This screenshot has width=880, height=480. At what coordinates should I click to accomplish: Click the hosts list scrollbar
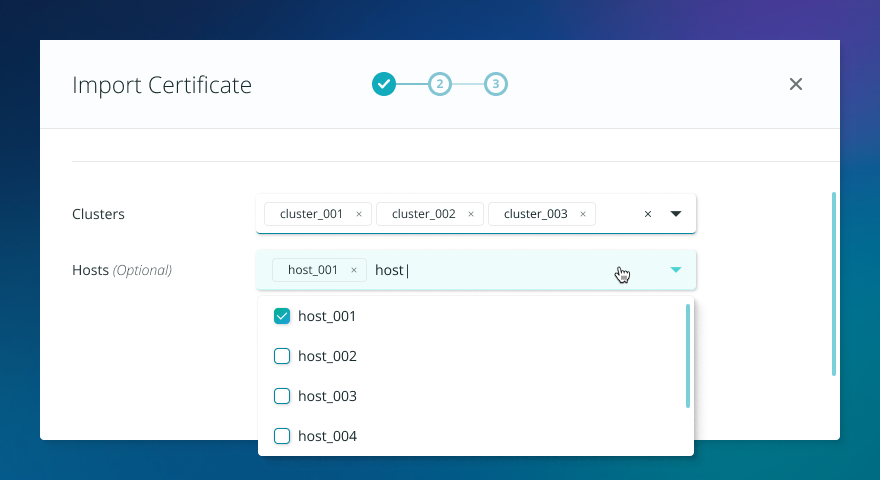688,356
